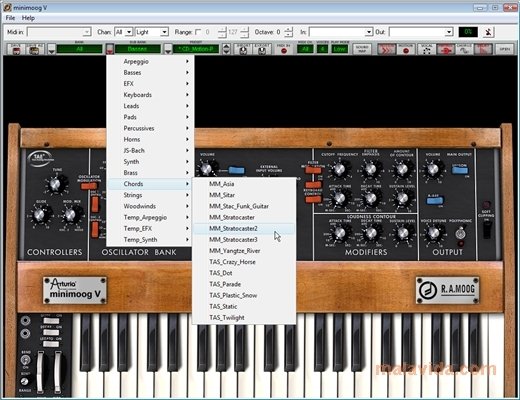The image size is (520, 400).
Task: Toggle the lowest Keyboard Control orange switch
Action: (313, 199)
